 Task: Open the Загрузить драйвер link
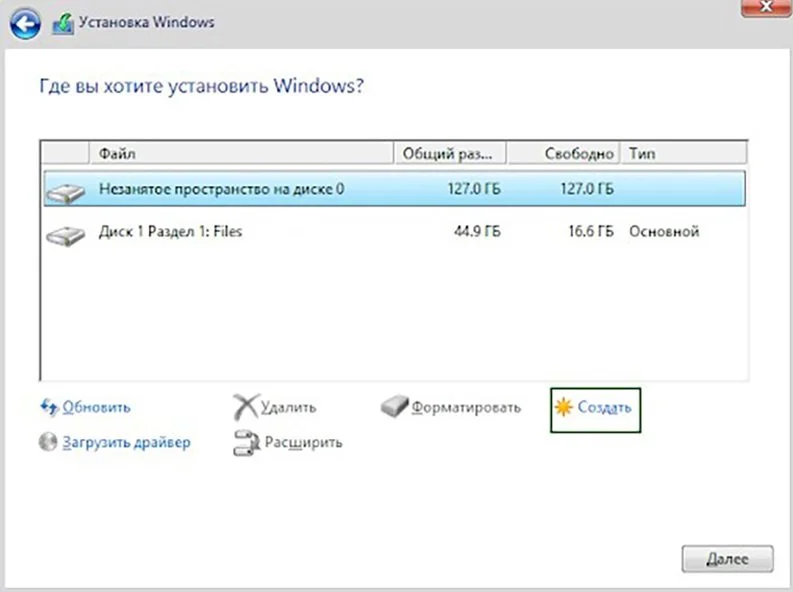point(126,442)
